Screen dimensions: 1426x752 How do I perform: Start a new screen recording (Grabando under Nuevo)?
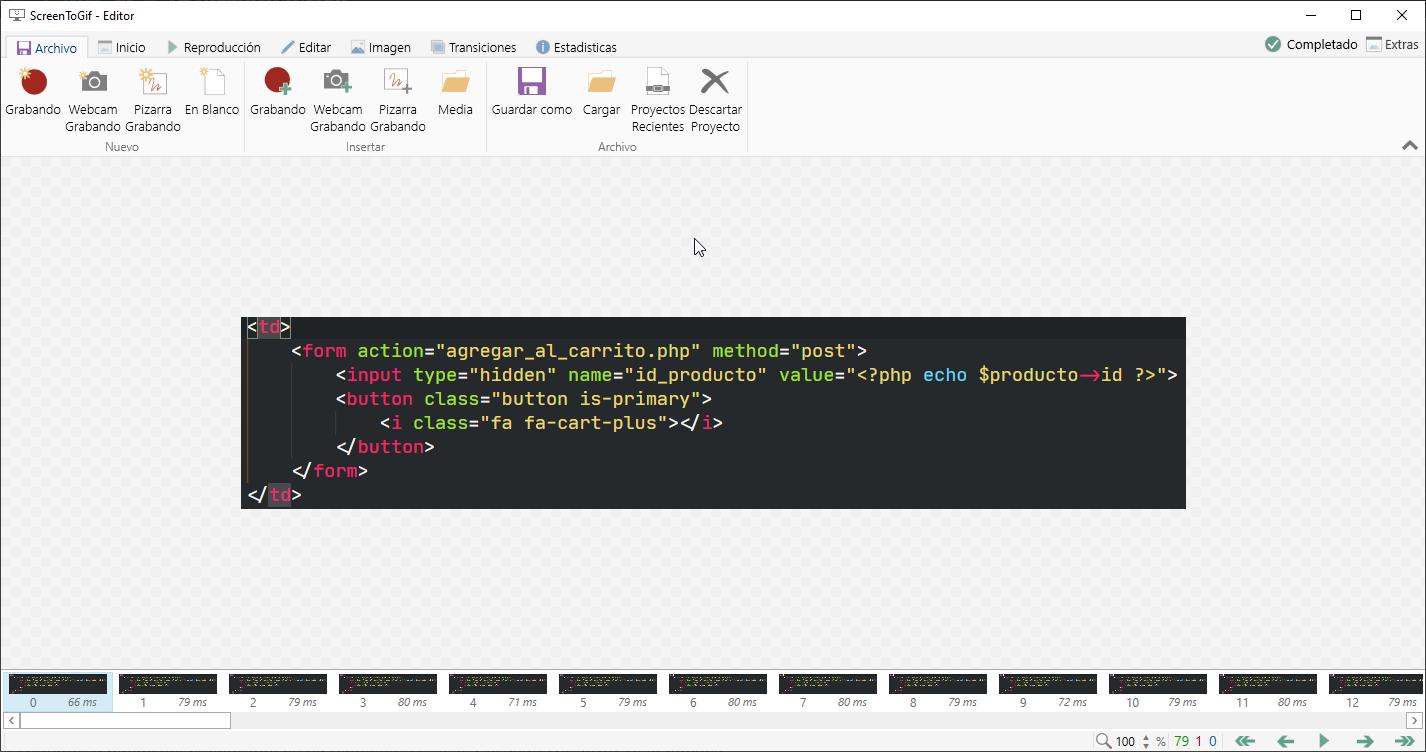pyautogui.click(x=33, y=92)
